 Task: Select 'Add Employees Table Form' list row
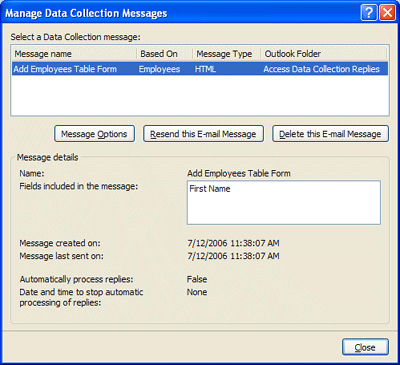point(200,69)
